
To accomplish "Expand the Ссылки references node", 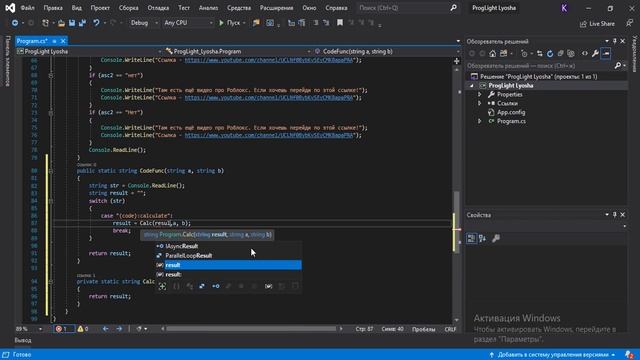I will click(480, 103).
